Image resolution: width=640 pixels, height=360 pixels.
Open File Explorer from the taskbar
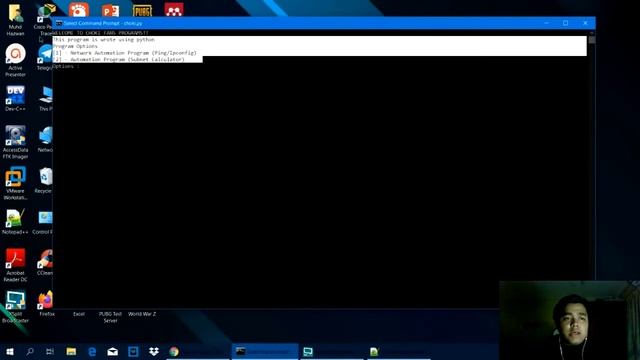click(71, 351)
